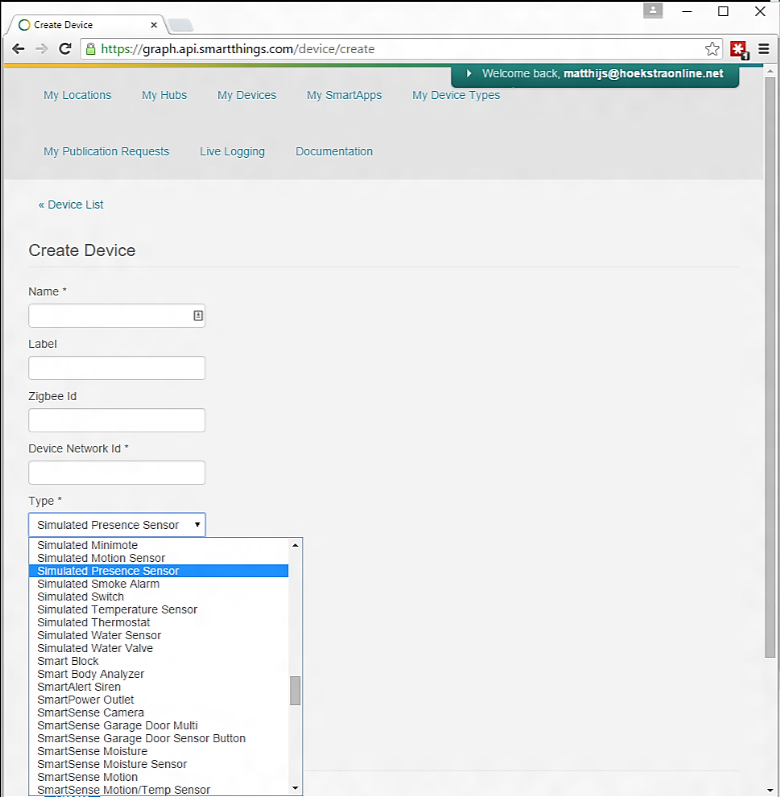This screenshot has width=780, height=797.
Task: Click the dropdown list scroll-down arrow
Action: pyautogui.click(x=295, y=788)
